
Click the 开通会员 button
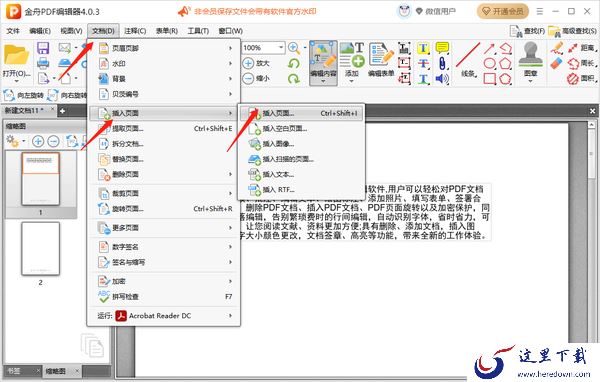(x=502, y=11)
